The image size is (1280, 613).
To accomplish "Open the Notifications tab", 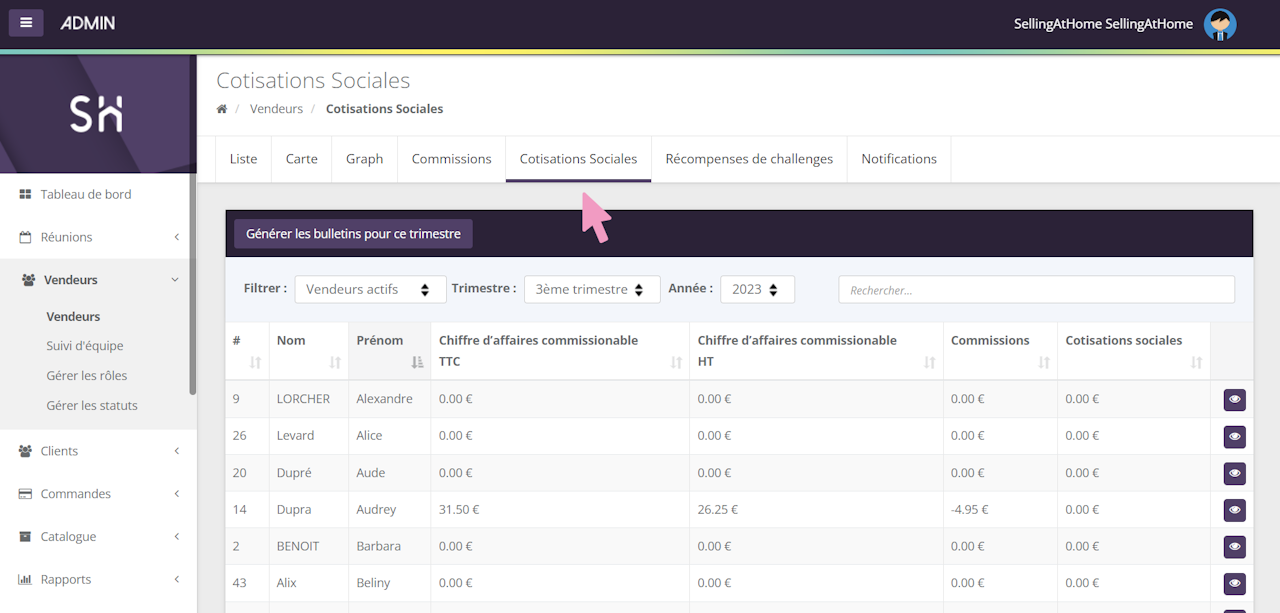I will pyautogui.click(x=899, y=159).
